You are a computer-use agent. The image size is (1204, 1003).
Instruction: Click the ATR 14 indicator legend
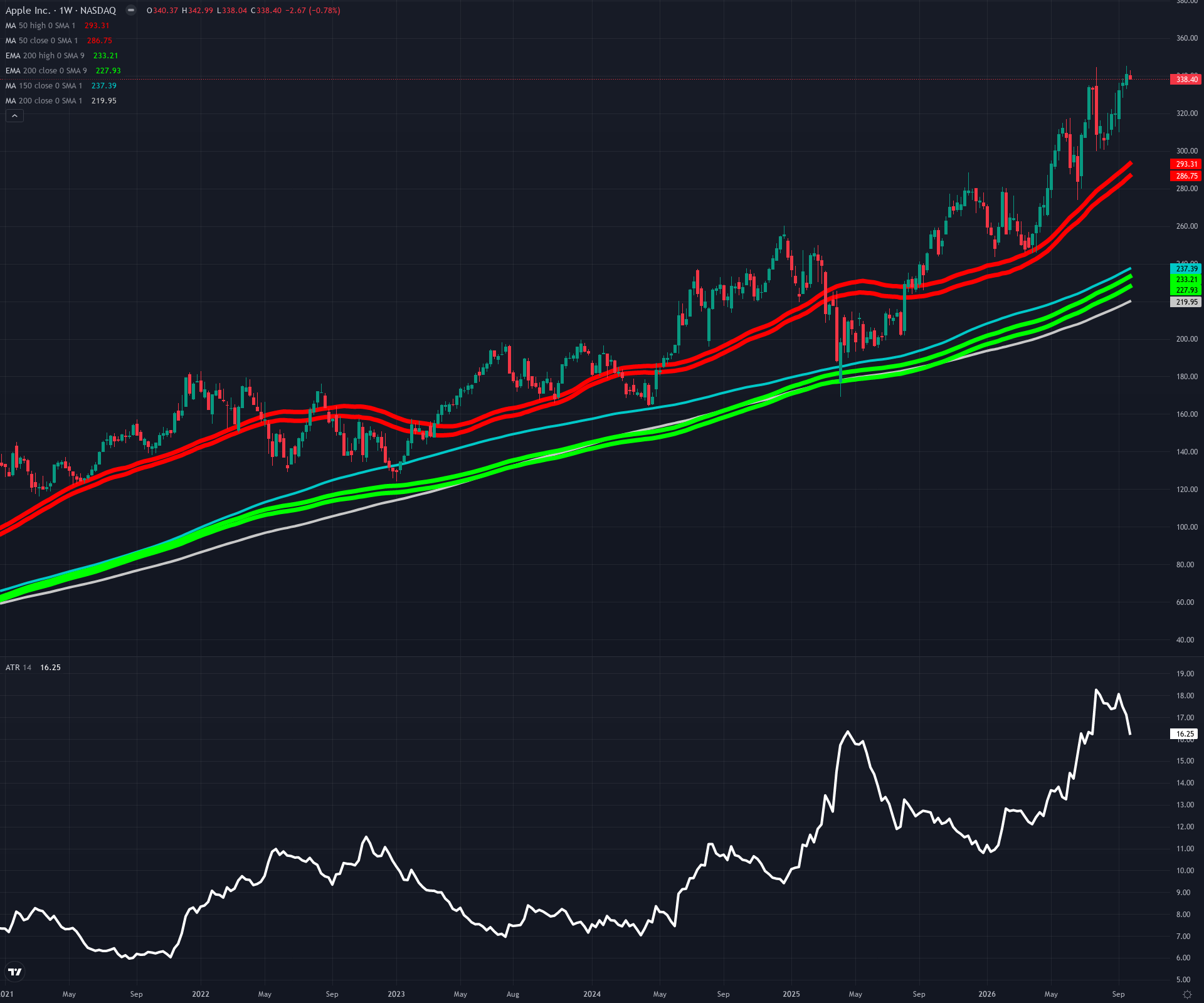[18, 668]
